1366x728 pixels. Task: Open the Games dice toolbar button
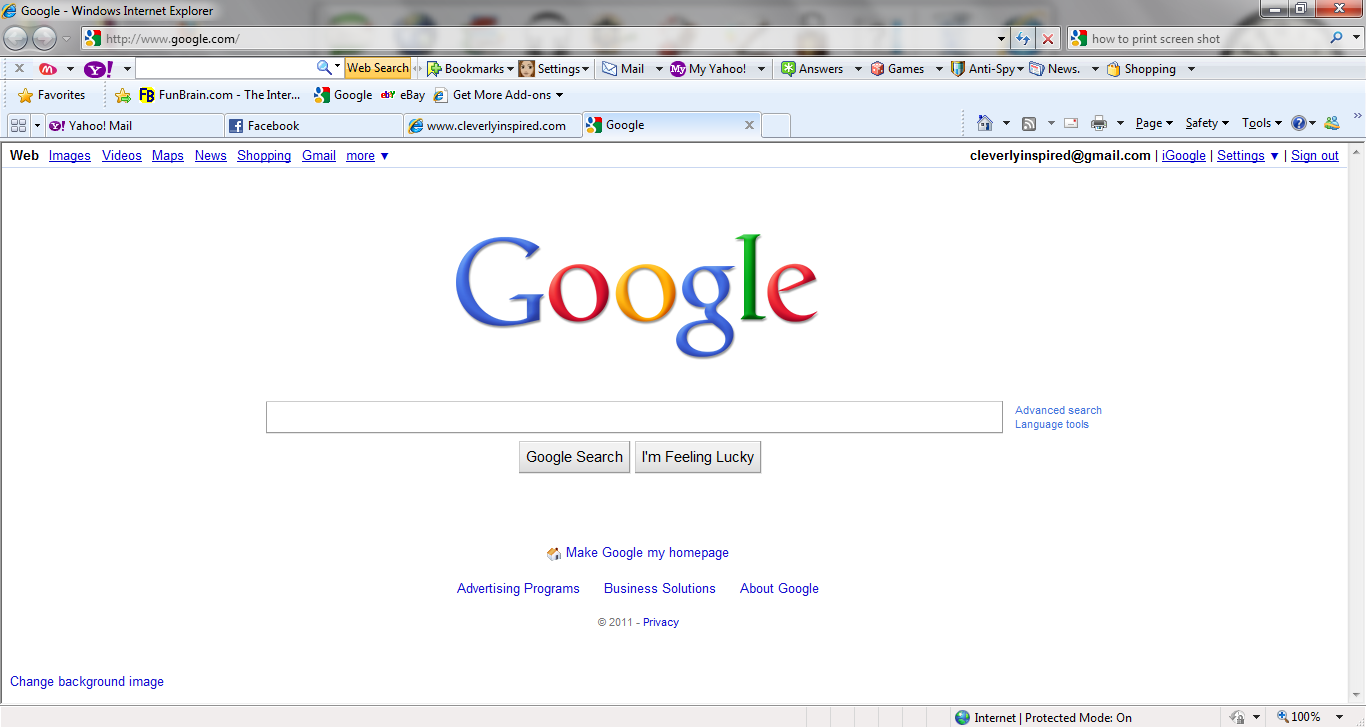point(898,69)
